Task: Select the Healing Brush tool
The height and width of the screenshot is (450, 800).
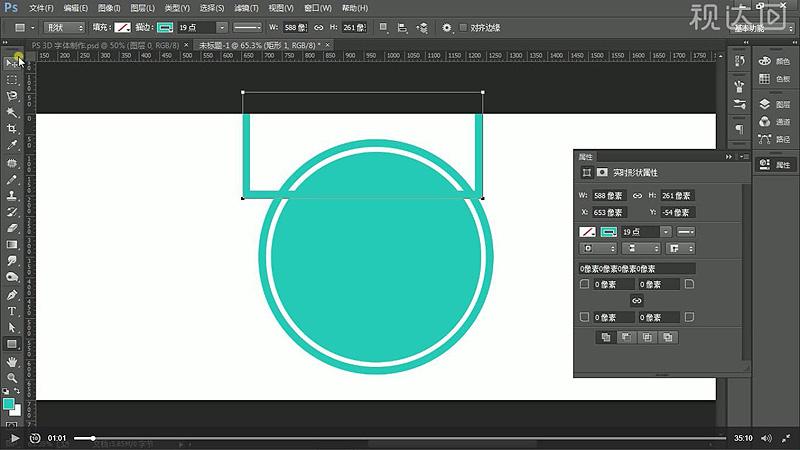Action: point(11,163)
